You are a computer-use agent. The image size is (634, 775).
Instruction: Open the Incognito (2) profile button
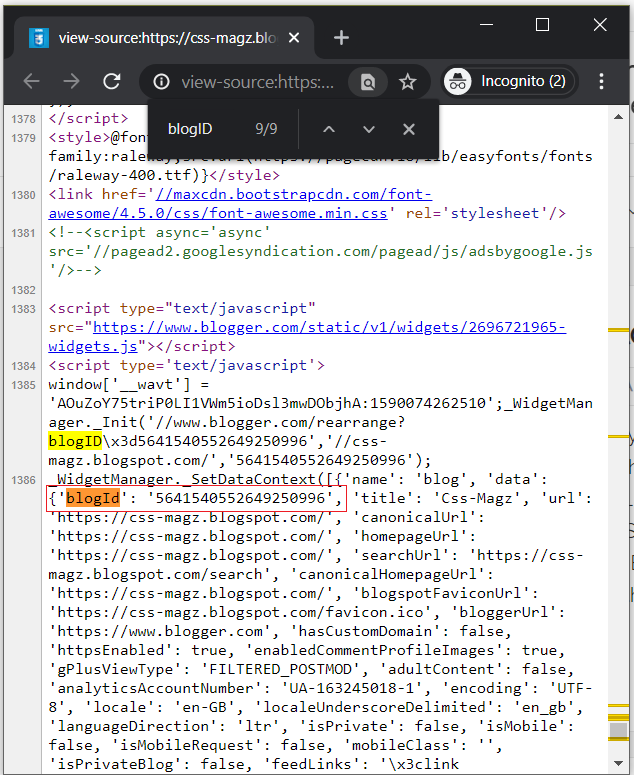coord(509,81)
